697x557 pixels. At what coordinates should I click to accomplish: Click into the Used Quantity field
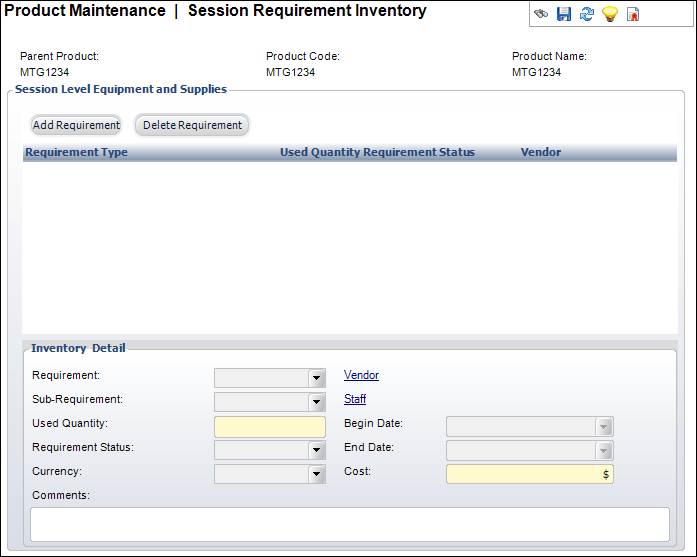[270, 427]
